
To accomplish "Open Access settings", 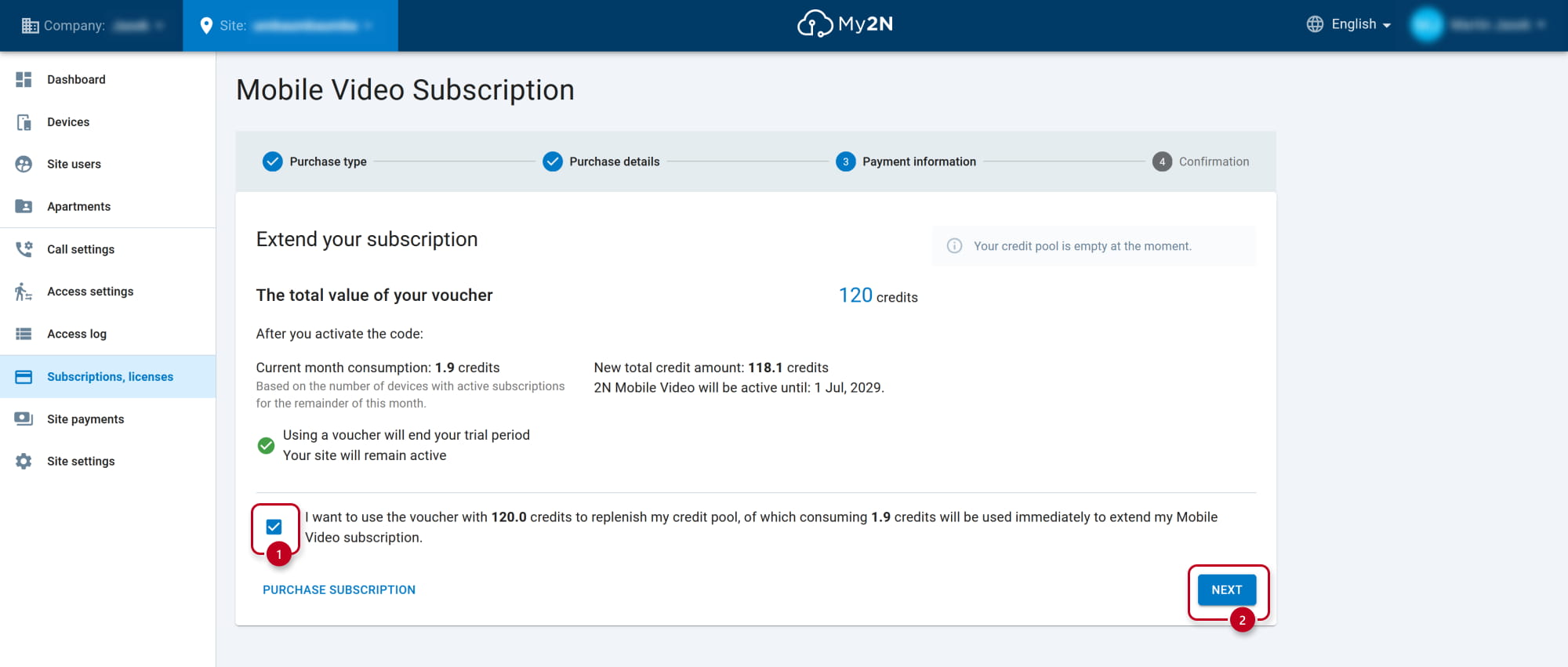I will [107, 292].
